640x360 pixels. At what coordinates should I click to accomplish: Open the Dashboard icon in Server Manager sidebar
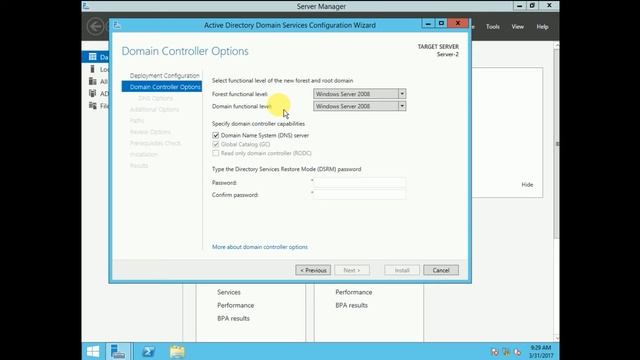tap(93, 57)
